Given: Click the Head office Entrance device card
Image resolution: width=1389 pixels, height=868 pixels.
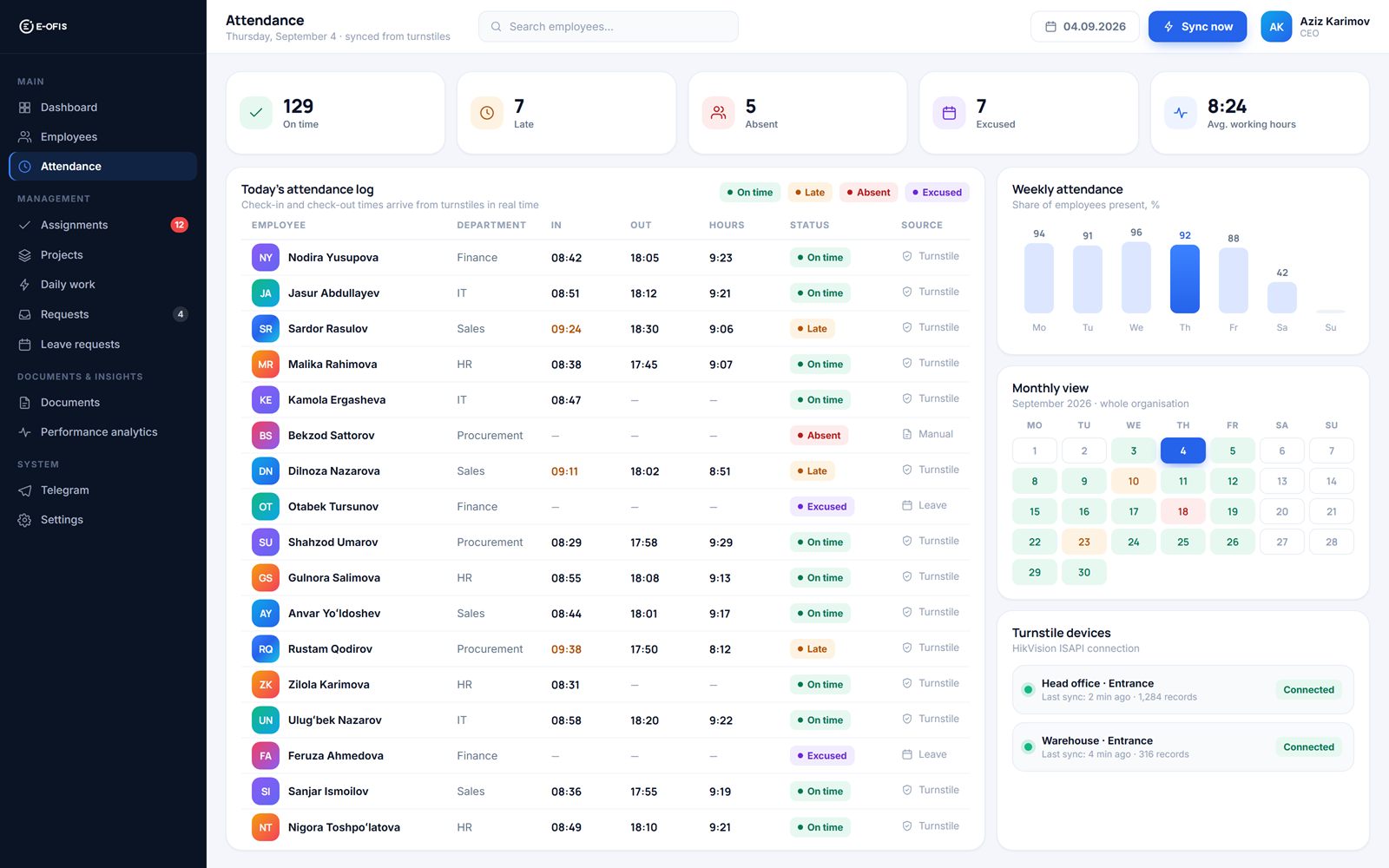Looking at the screenshot, I should [x=1183, y=690].
